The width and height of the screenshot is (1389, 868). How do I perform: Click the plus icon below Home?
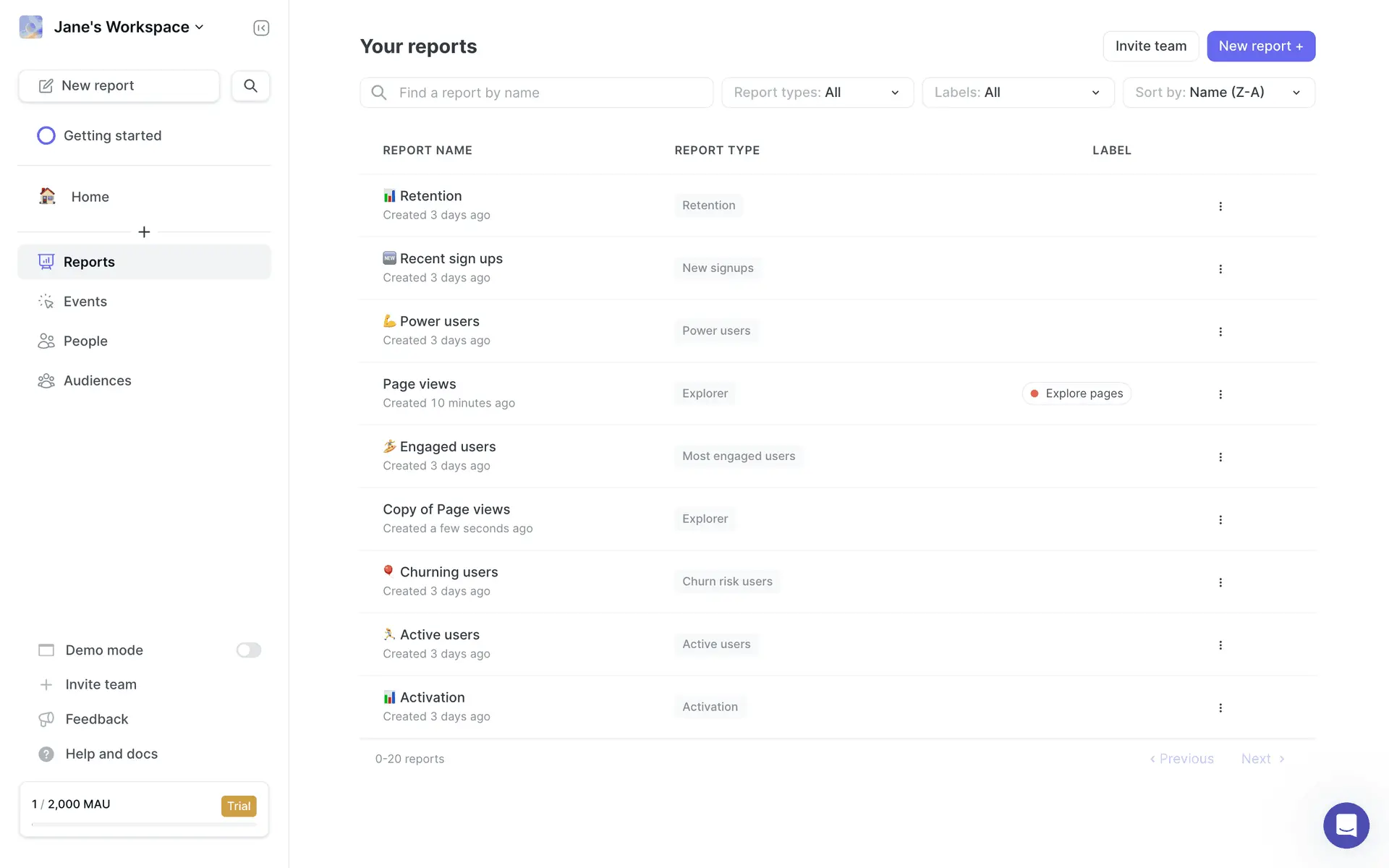(x=144, y=231)
